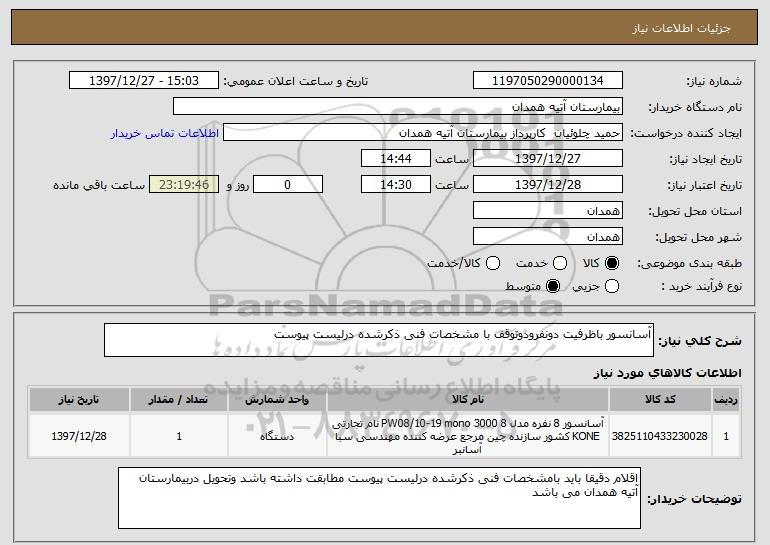Click the remaining time countdown 23:19:46
The width and height of the screenshot is (770, 545).
[x=184, y=185]
